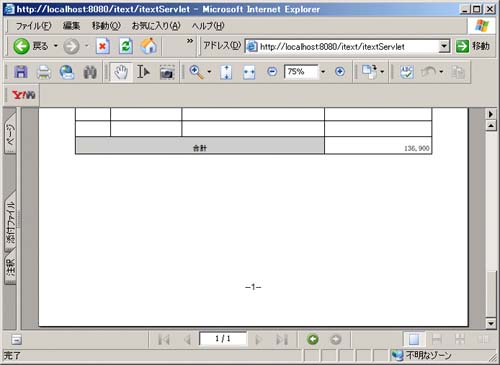Select the Snapshot camera tool
This screenshot has width=500, height=365.
tap(167, 72)
